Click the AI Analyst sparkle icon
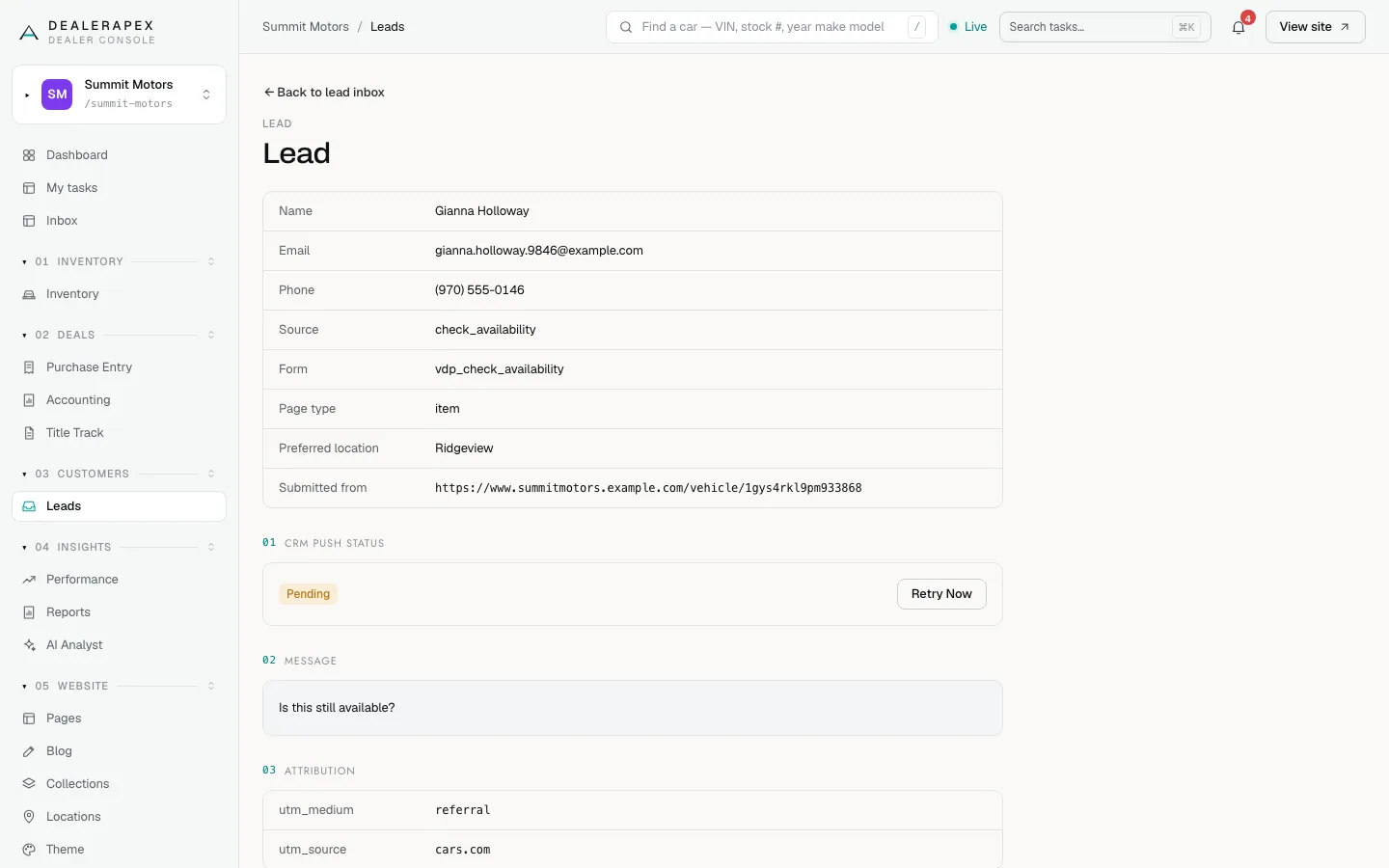1389x868 pixels. [x=29, y=645]
